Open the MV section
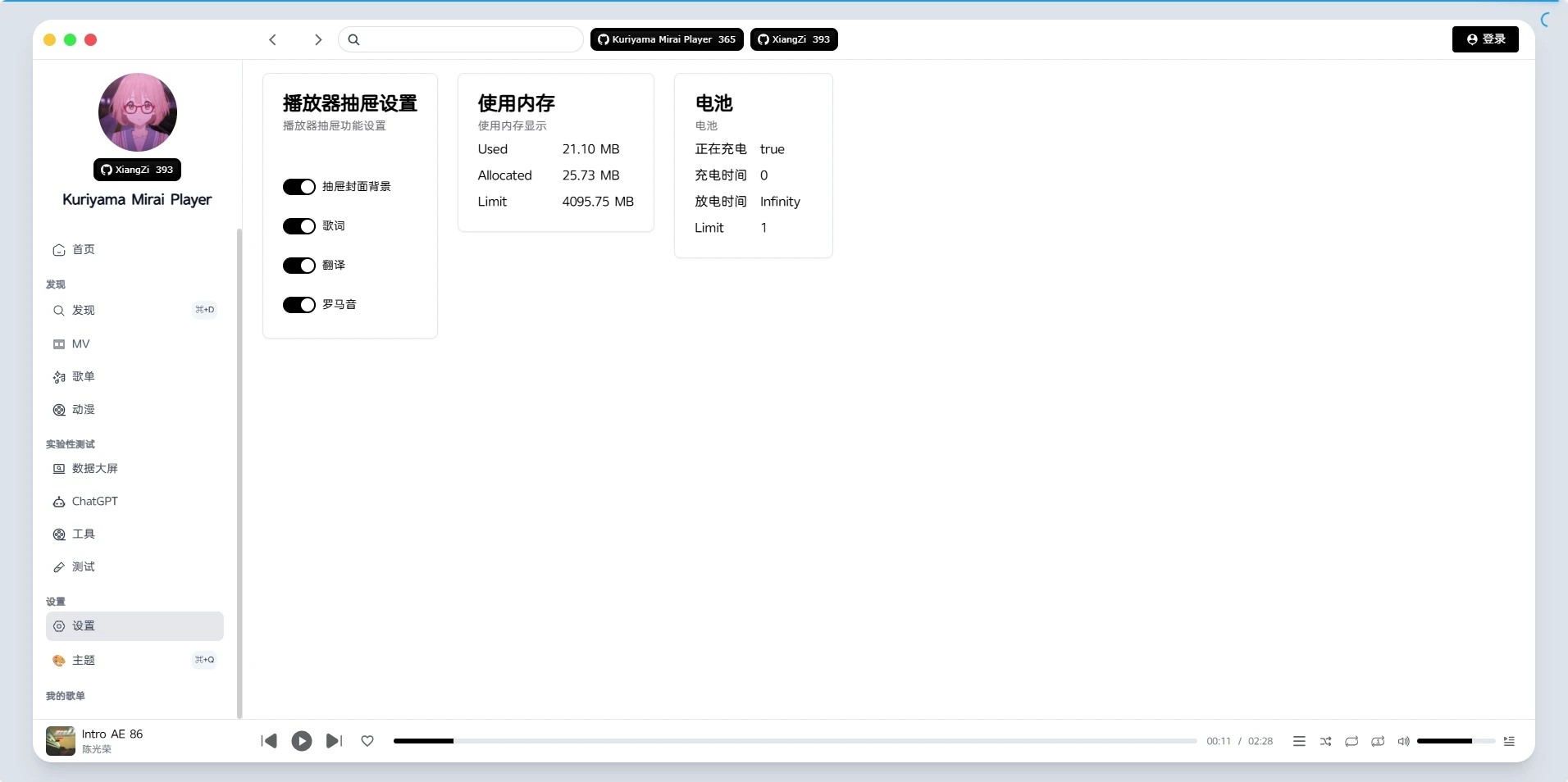This screenshot has height=782, width=1568. point(134,343)
